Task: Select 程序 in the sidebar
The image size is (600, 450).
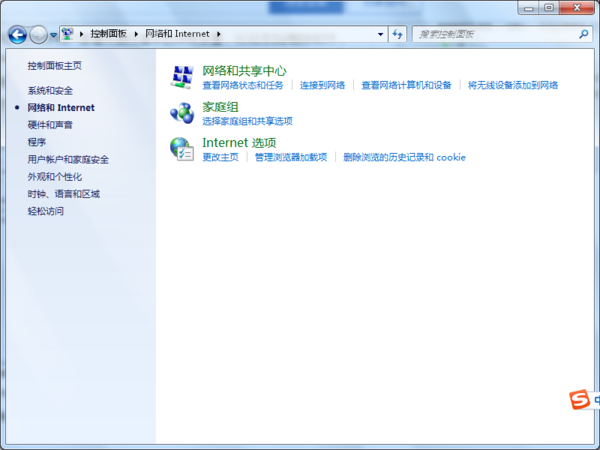Action: (x=37, y=142)
